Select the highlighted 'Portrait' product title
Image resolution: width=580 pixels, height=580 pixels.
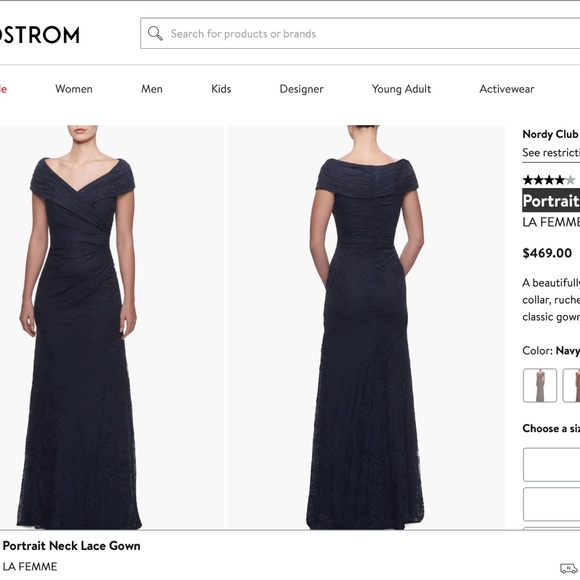551,200
